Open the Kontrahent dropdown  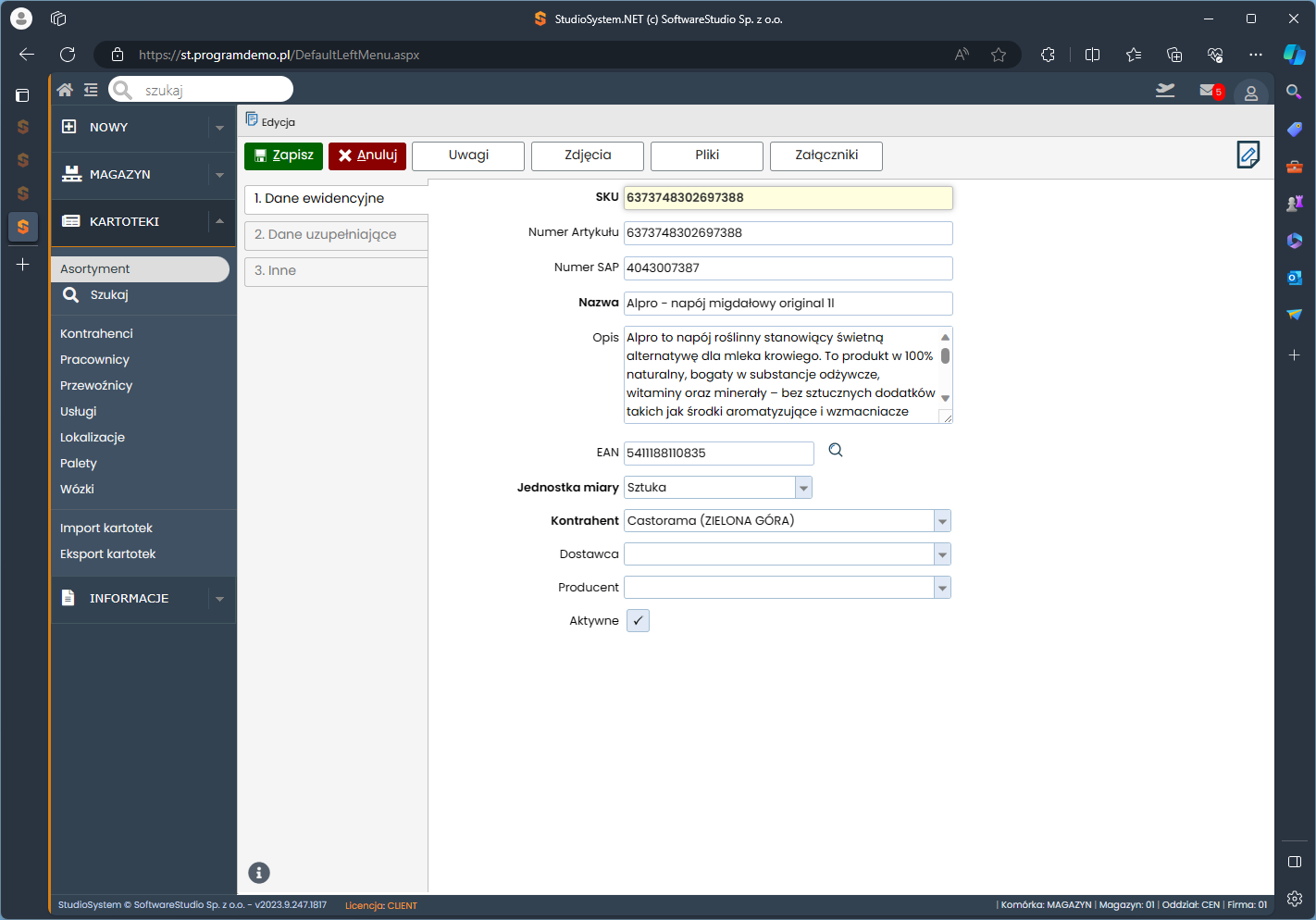942,521
